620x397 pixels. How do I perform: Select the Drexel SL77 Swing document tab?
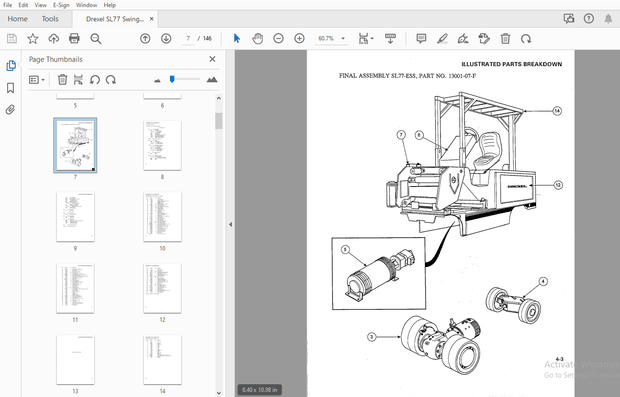(115, 19)
